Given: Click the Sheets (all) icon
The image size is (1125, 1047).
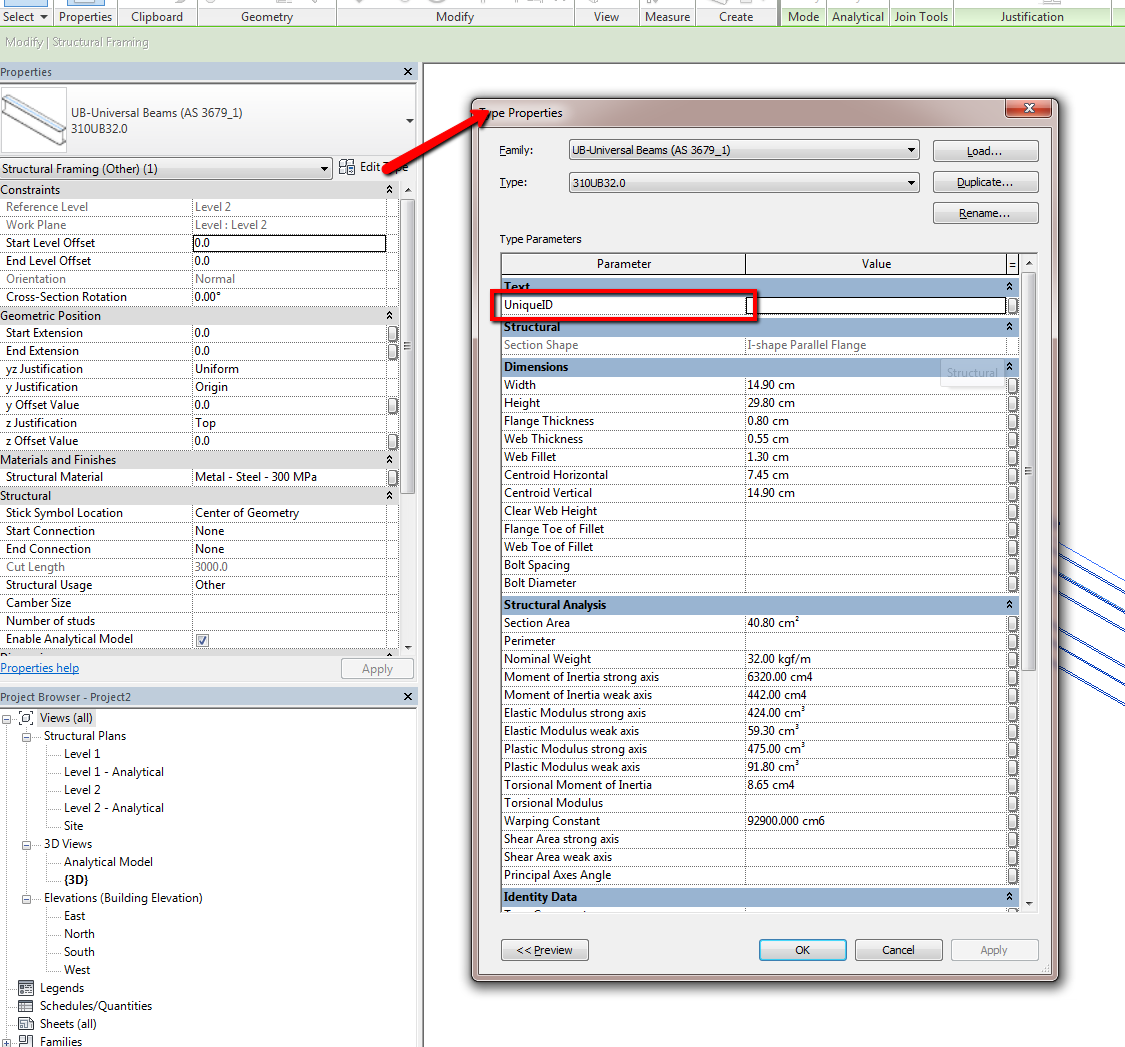Looking at the screenshot, I should 26,1024.
